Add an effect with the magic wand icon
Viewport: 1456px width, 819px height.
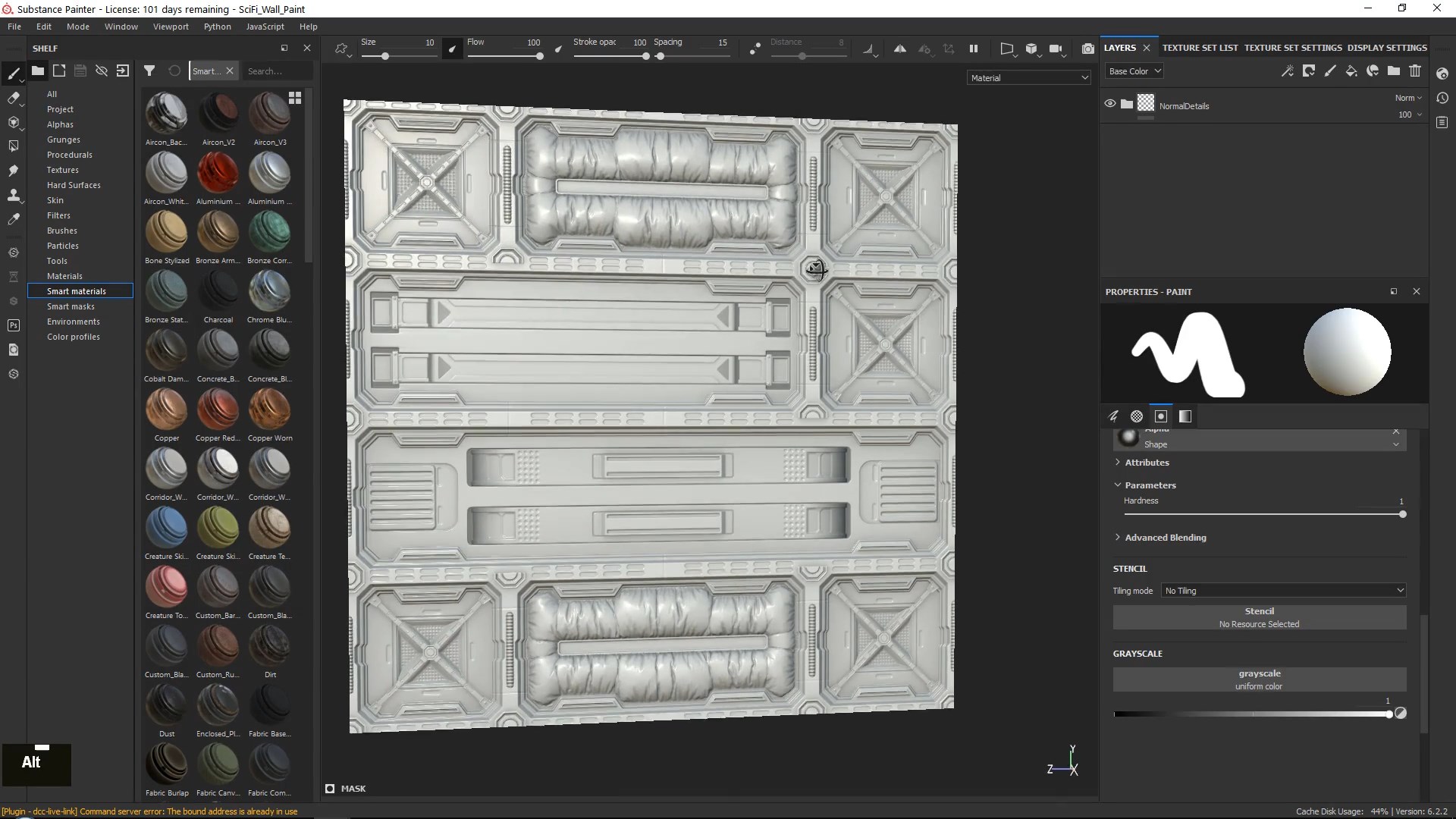1288,71
